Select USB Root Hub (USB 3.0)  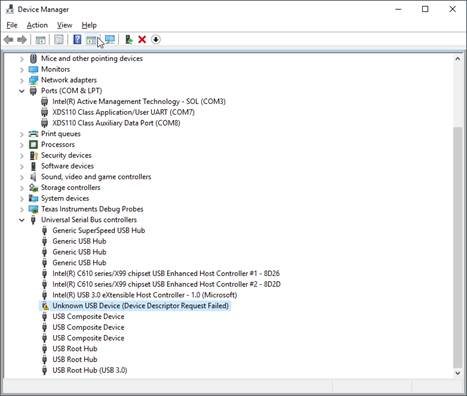90,370
